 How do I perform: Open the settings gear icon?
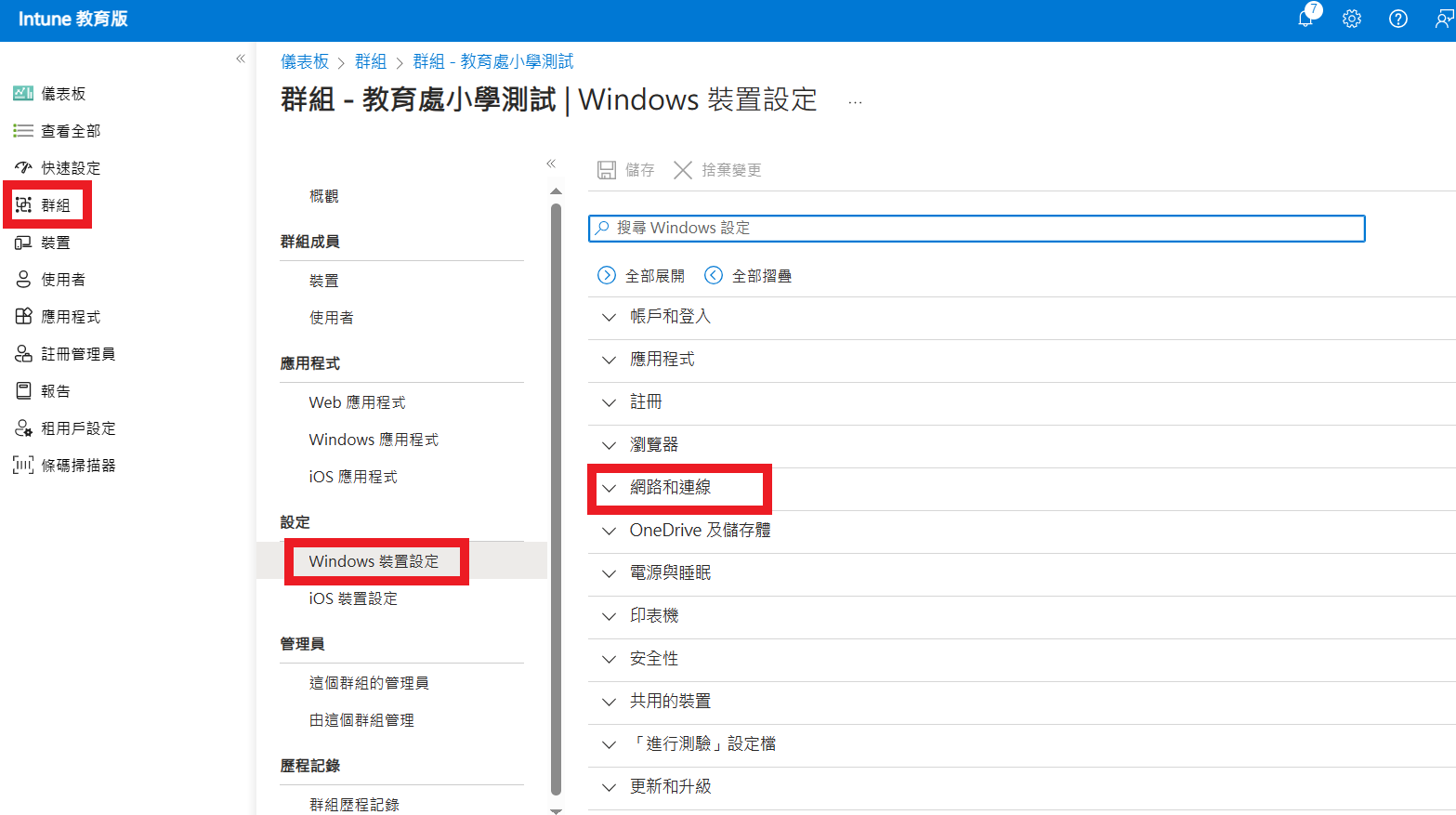click(1352, 19)
